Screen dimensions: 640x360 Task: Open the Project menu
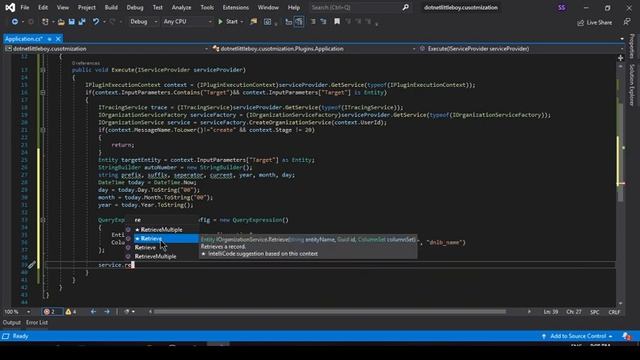87,7
